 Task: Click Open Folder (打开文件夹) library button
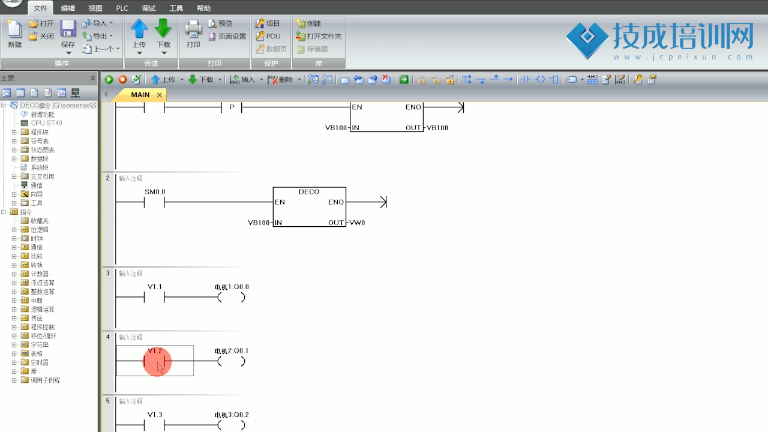coord(319,36)
